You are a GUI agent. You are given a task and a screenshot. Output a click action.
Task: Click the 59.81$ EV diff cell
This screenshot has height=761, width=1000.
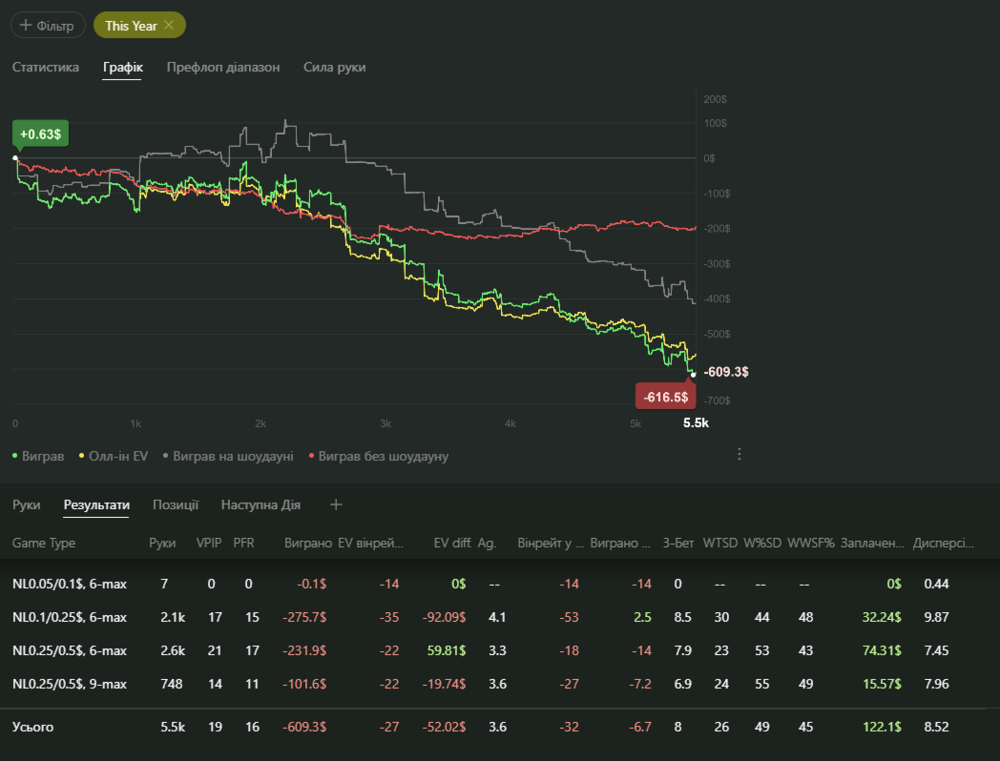446,650
